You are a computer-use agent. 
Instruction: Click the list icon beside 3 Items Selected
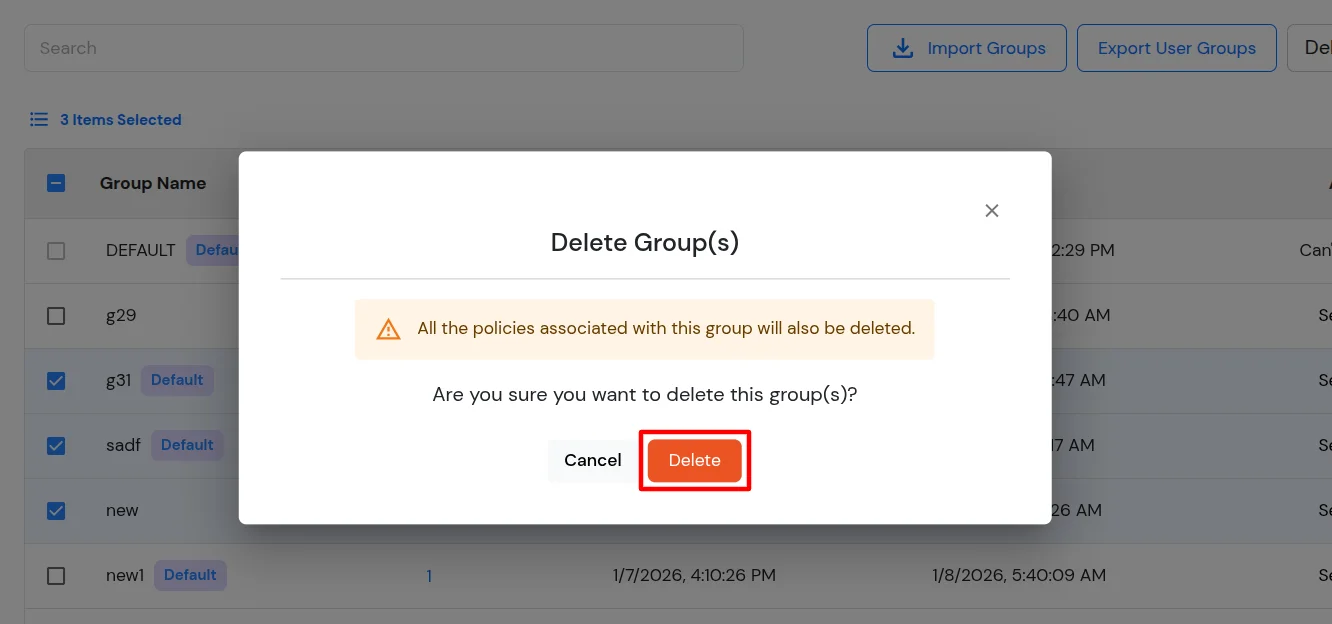[39, 119]
